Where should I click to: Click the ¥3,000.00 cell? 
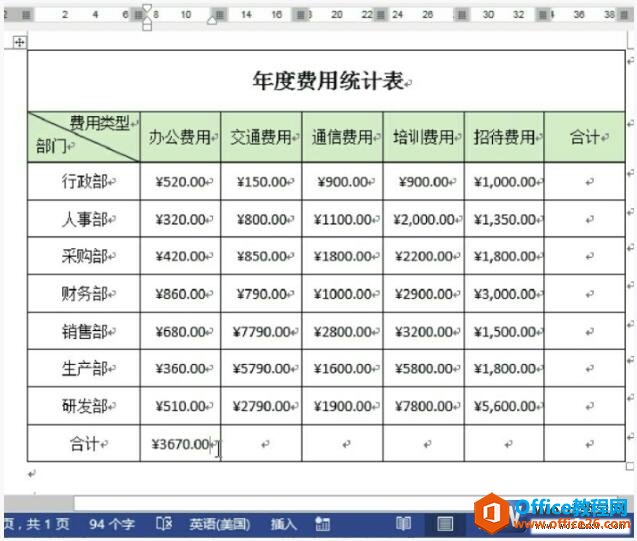pos(505,294)
